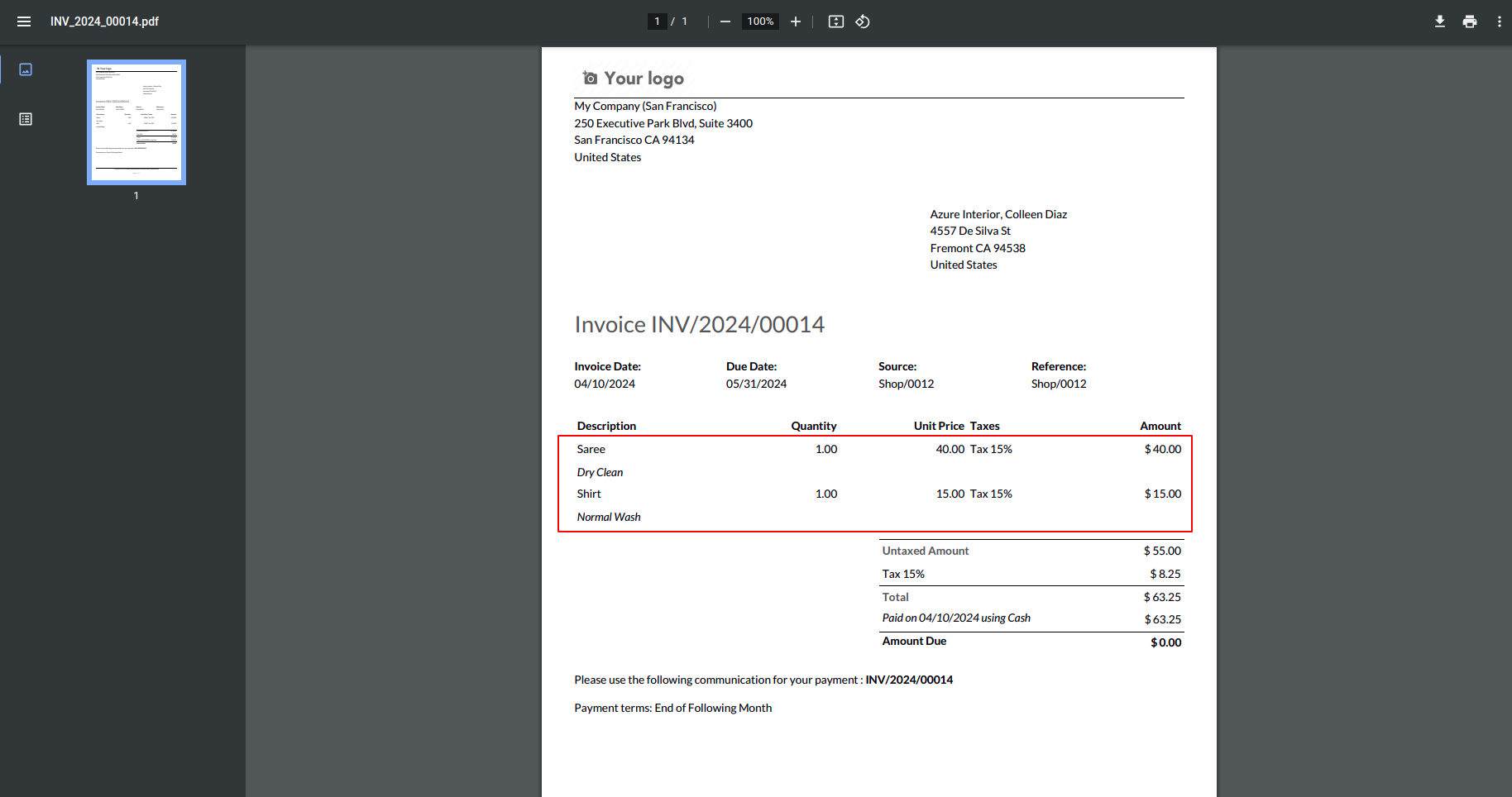This screenshot has width=1512, height=797.
Task: Click the 100% zoom level field
Action: pos(760,21)
